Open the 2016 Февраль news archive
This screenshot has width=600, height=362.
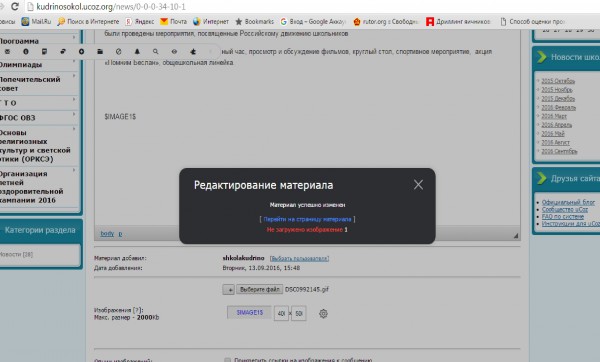pyautogui.click(x=558, y=107)
